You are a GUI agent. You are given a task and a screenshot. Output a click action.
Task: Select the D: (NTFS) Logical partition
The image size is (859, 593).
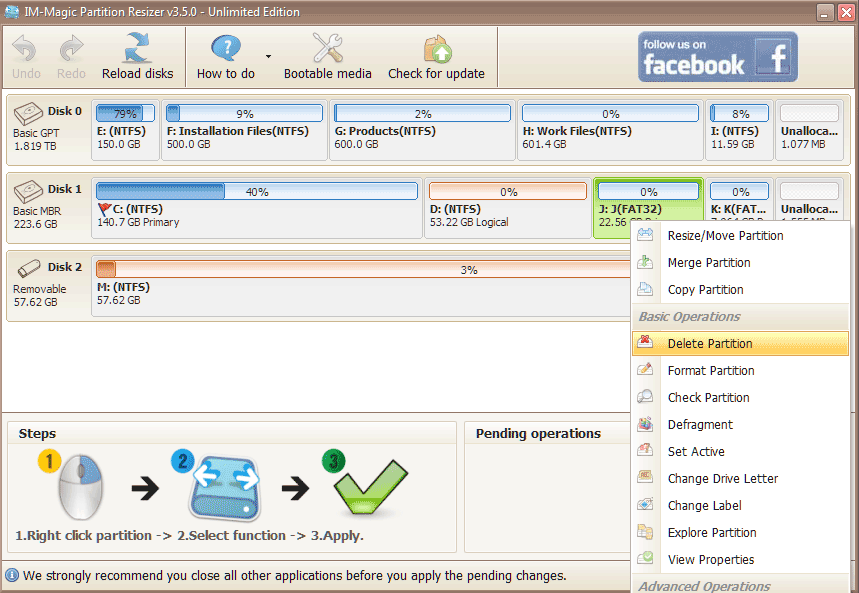tap(508, 208)
